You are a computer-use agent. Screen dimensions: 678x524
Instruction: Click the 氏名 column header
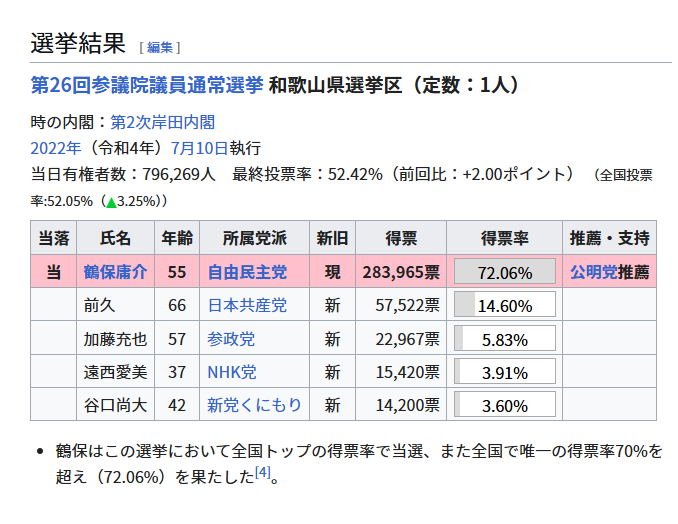115,238
